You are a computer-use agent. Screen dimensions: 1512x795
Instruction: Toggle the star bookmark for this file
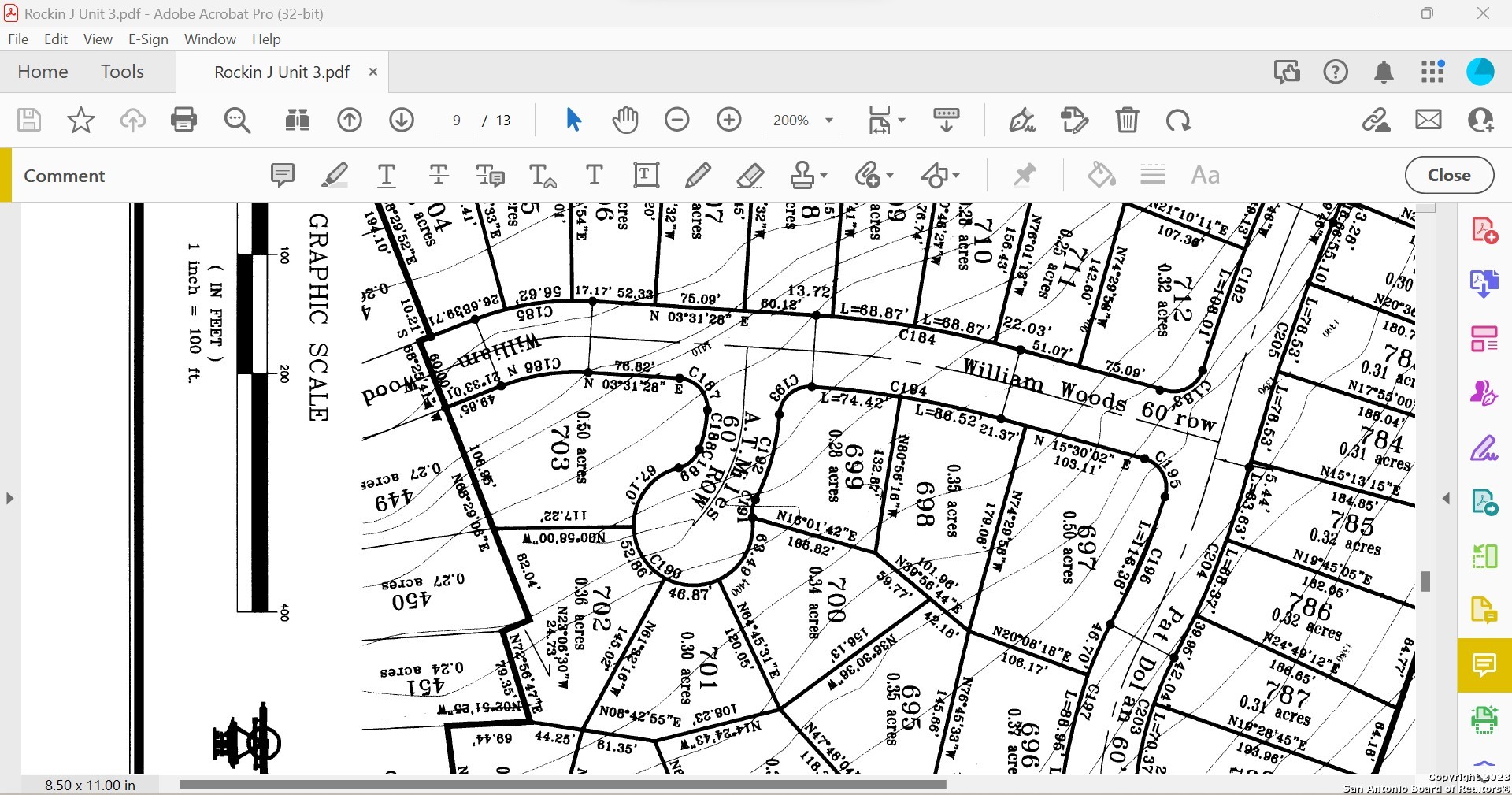pos(80,121)
